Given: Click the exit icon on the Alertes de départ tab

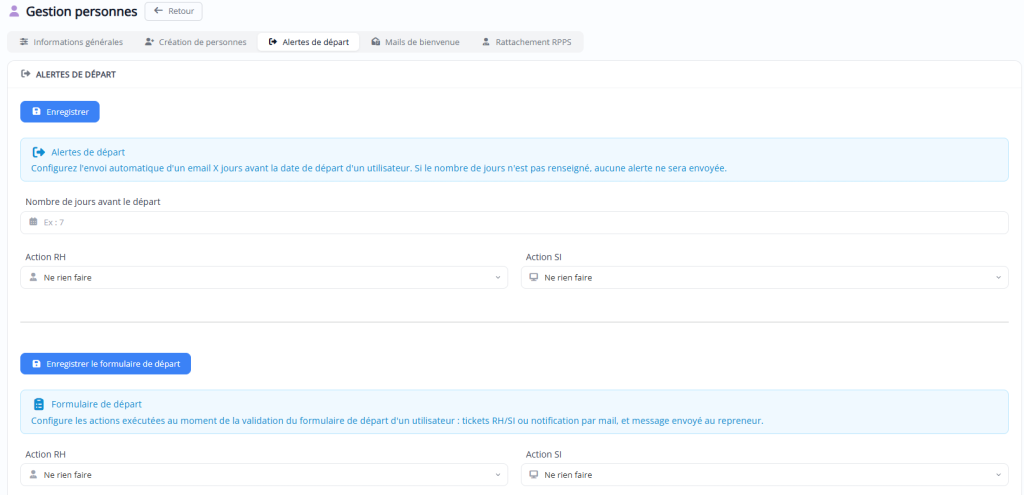Looking at the screenshot, I should 273,42.
